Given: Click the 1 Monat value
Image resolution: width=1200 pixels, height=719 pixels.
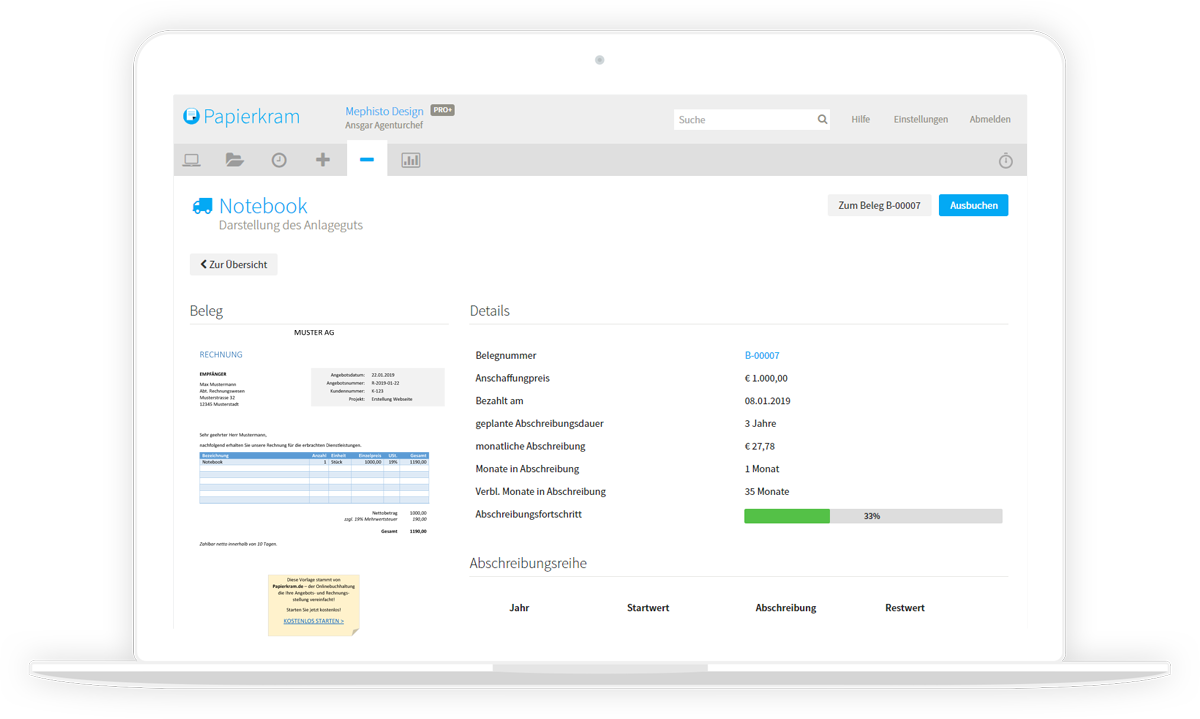Looking at the screenshot, I should point(762,468).
